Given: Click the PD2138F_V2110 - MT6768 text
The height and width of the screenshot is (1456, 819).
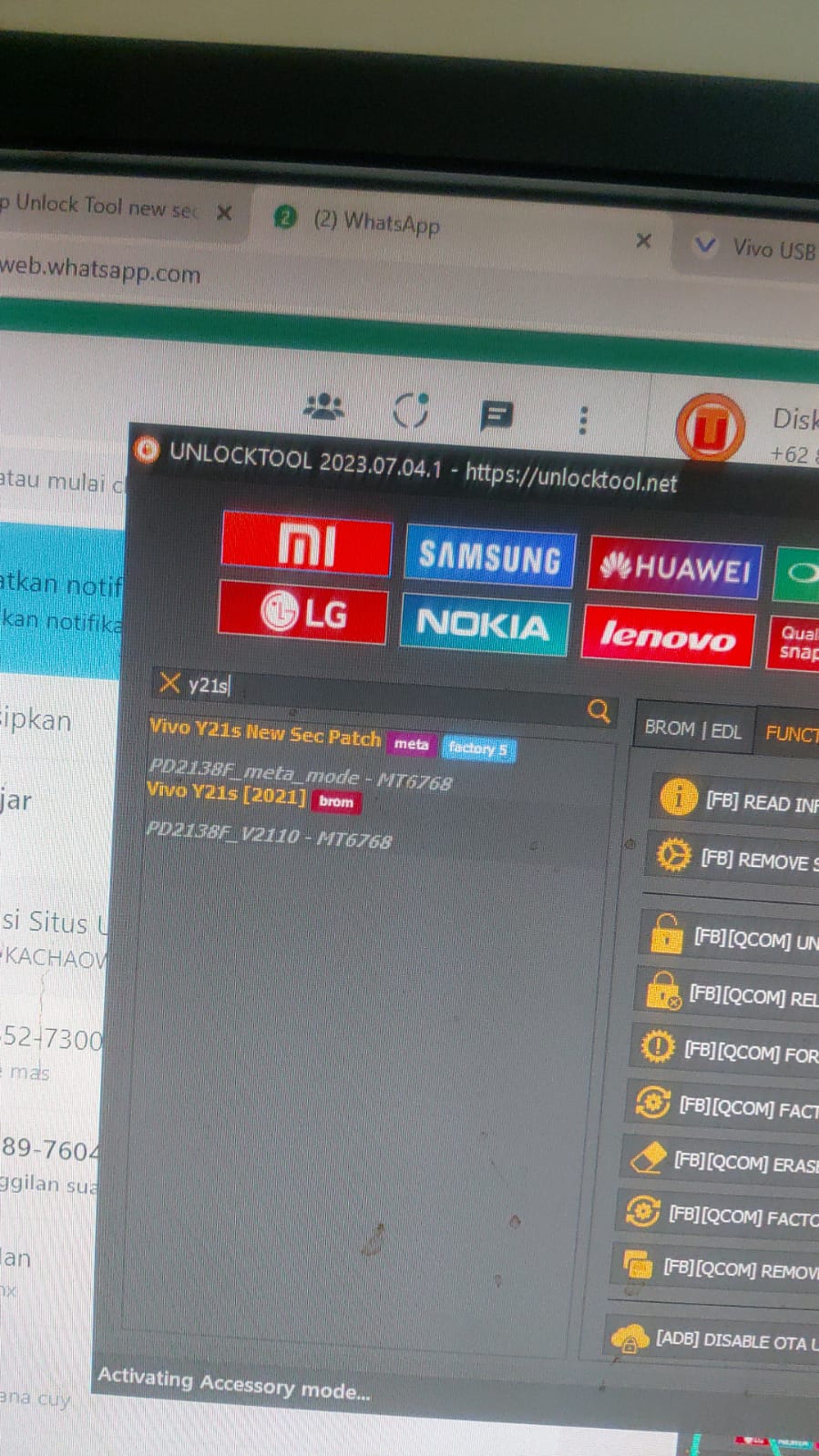Looking at the screenshot, I should (x=269, y=834).
